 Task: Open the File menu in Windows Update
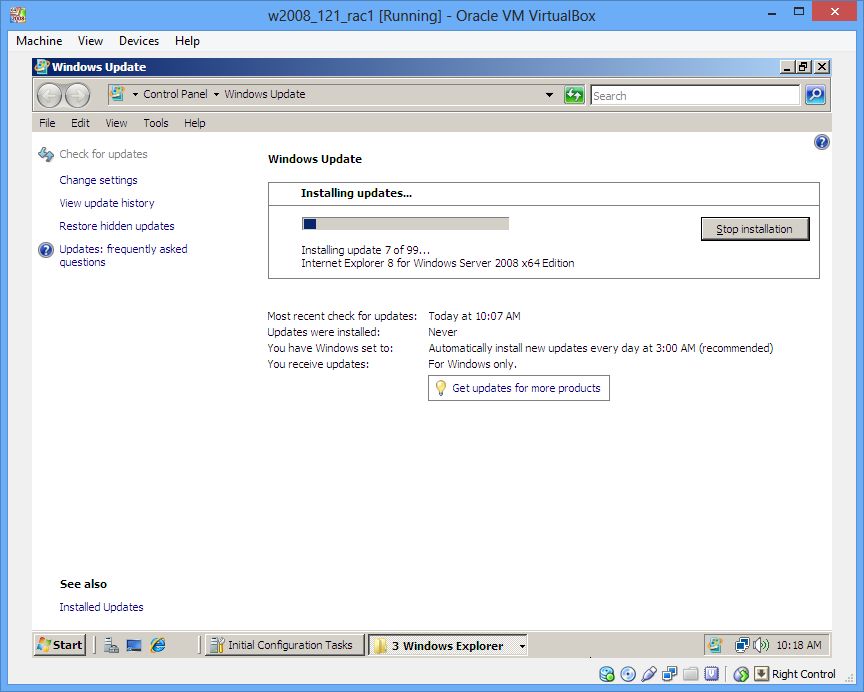click(47, 123)
